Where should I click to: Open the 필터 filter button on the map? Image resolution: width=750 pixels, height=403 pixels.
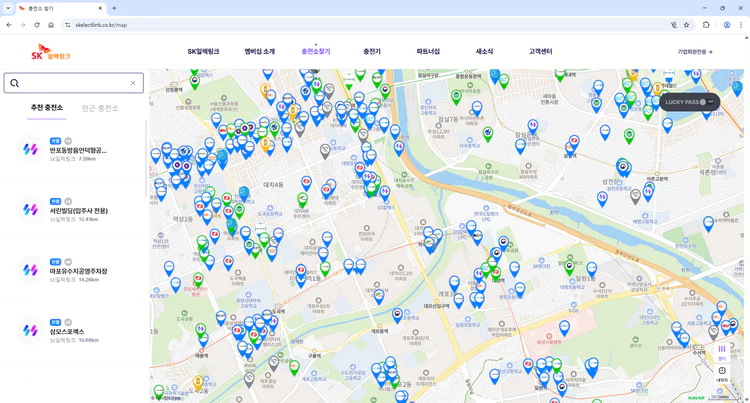coord(722,353)
